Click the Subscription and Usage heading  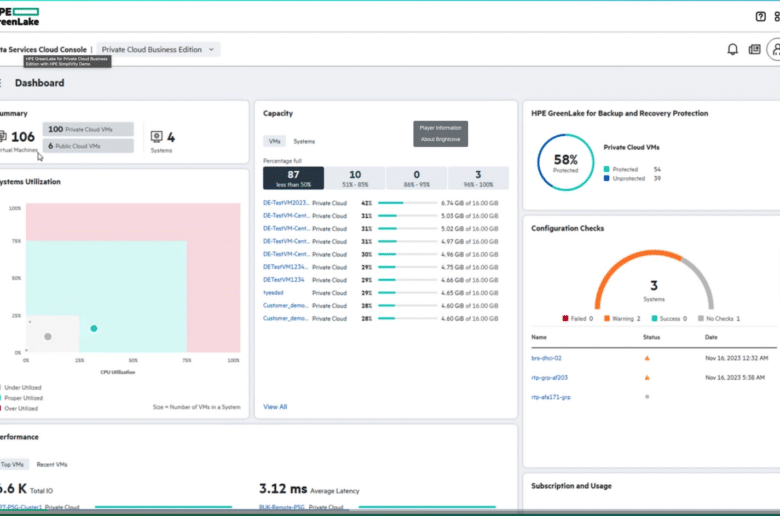tap(571, 486)
